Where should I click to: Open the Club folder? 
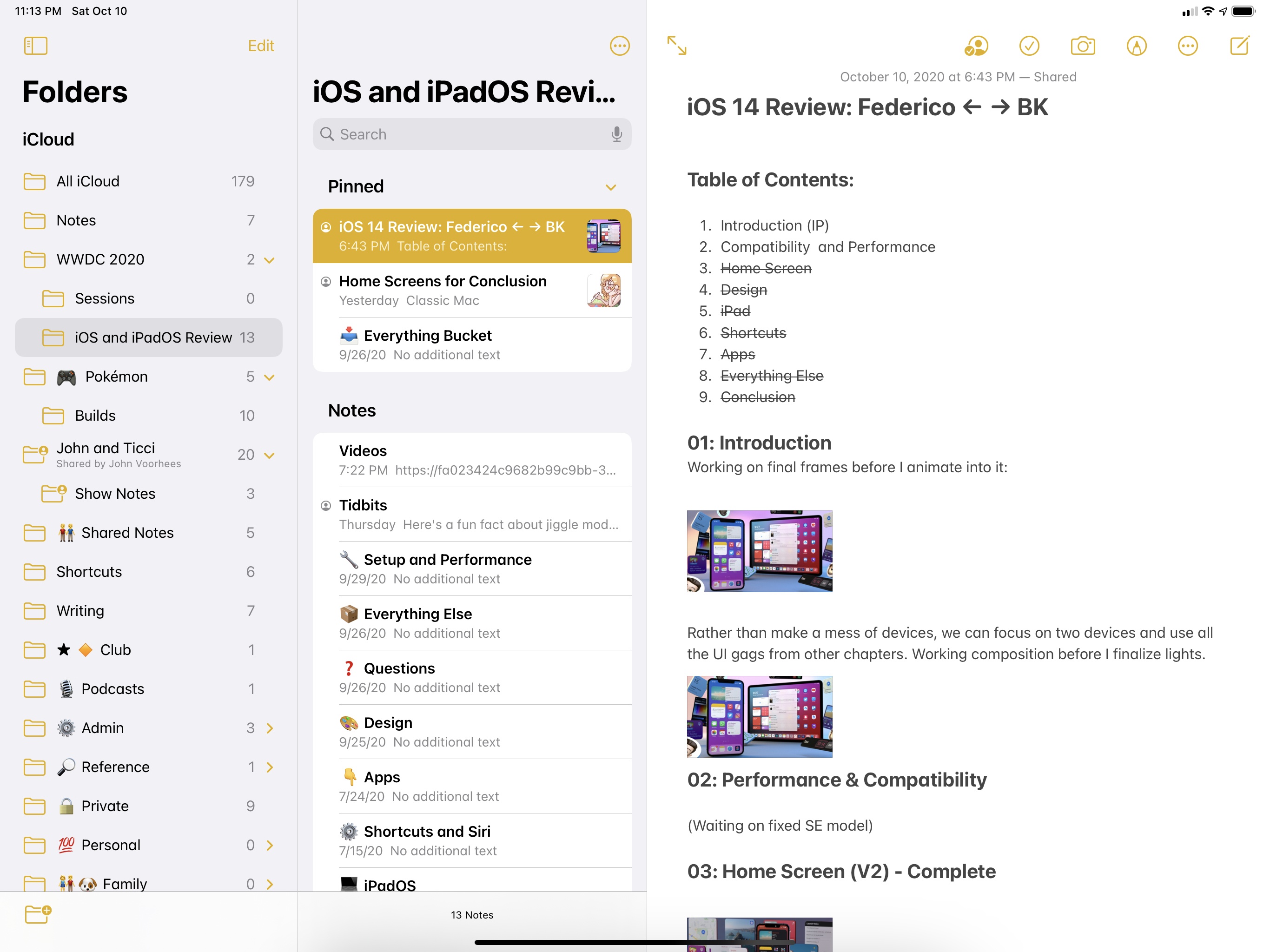(x=149, y=650)
